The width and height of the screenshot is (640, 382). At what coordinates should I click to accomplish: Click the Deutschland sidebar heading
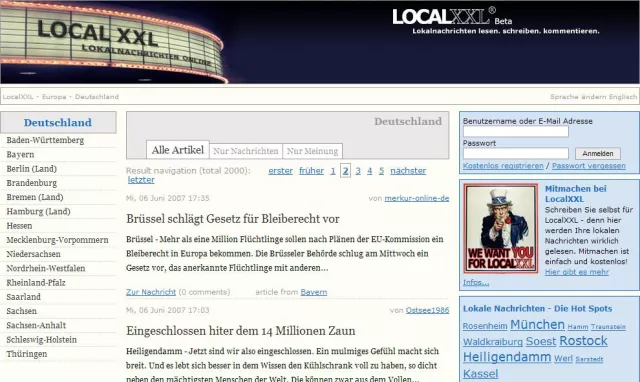point(58,122)
